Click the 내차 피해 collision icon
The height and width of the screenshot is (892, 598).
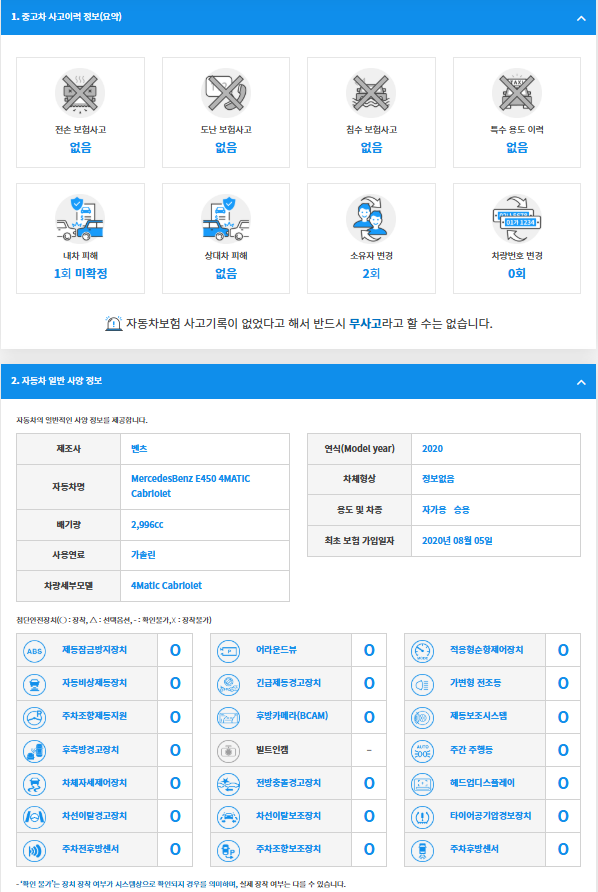80,219
